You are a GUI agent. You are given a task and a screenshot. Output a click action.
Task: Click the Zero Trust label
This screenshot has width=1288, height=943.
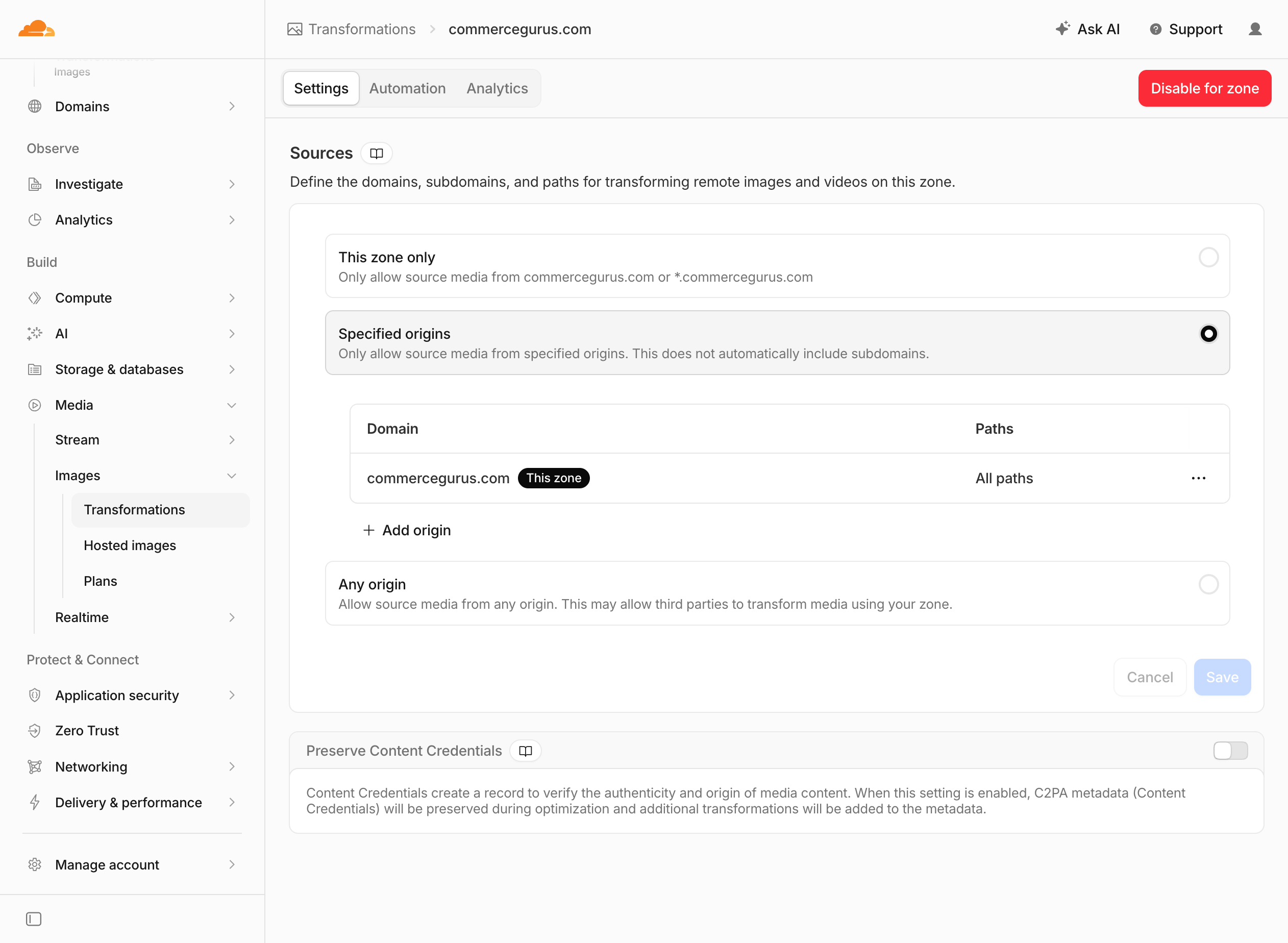coord(87,731)
